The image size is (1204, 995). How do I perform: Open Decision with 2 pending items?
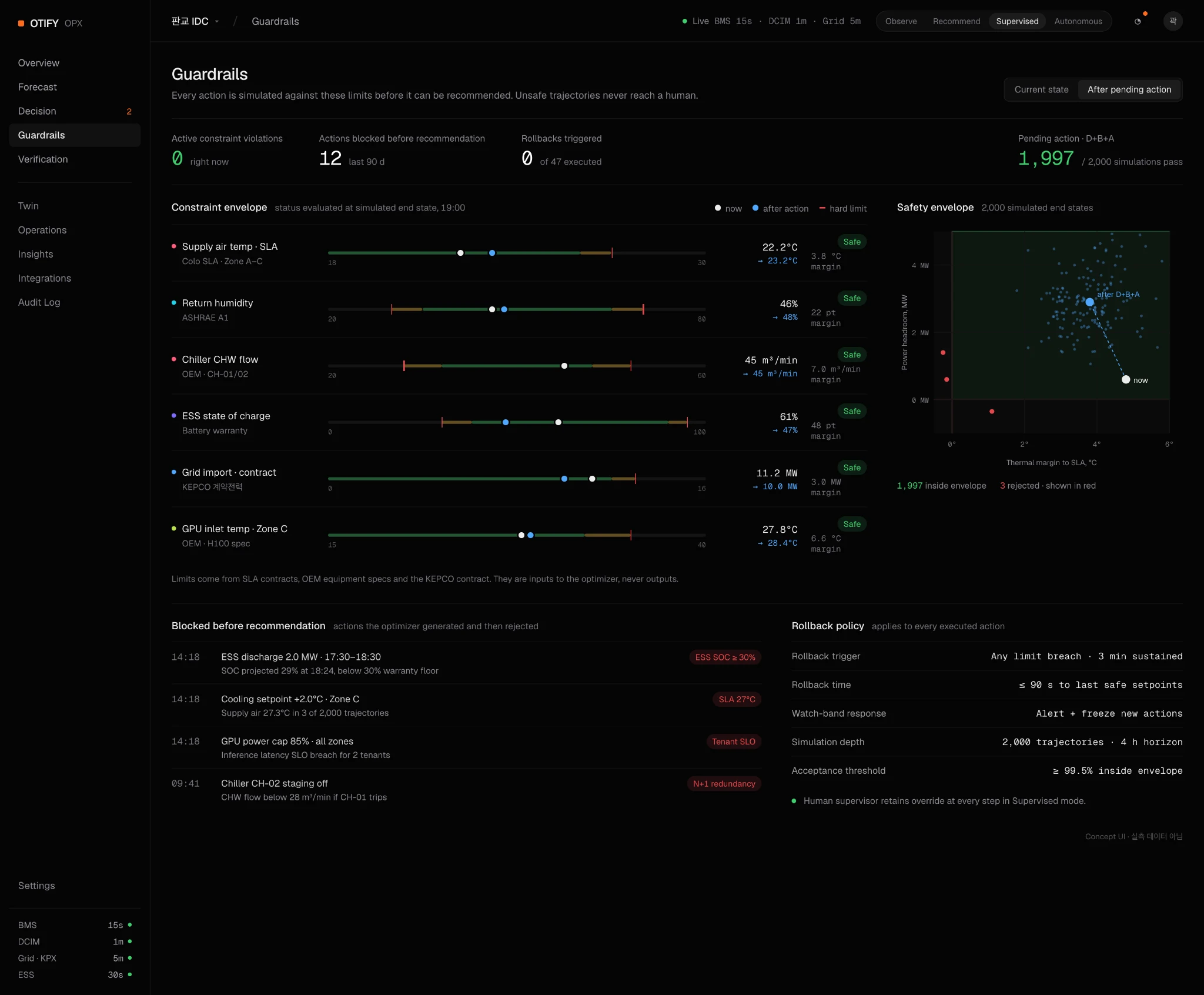pos(75,111)
